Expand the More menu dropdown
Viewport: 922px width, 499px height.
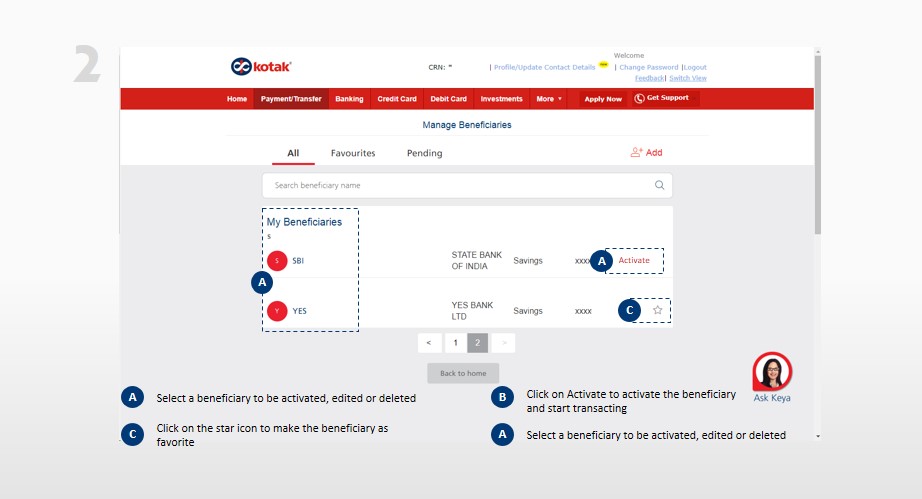pyautogui.click(x=549, y=99)
